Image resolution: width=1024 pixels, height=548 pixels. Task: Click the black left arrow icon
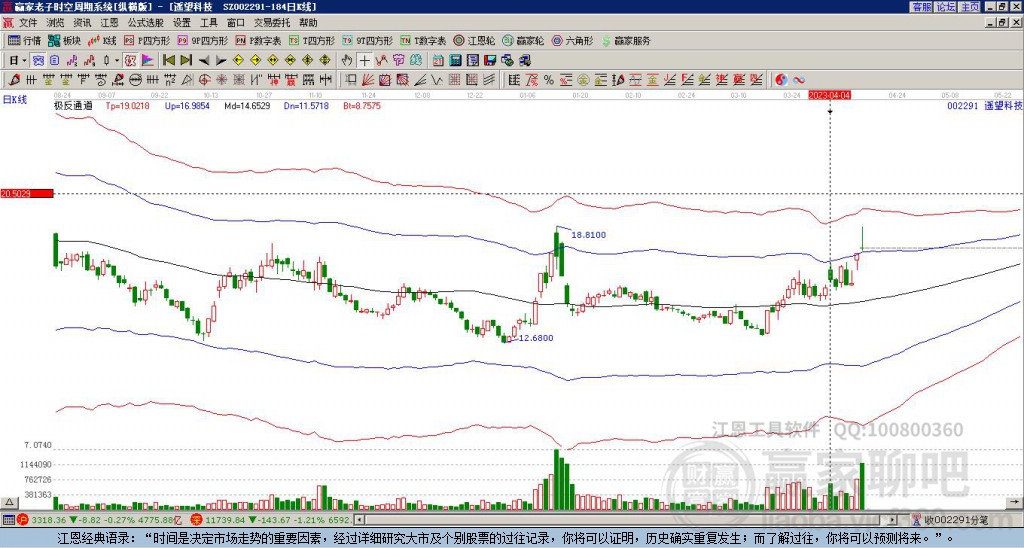pyautogui.click(x=204, y=61)
